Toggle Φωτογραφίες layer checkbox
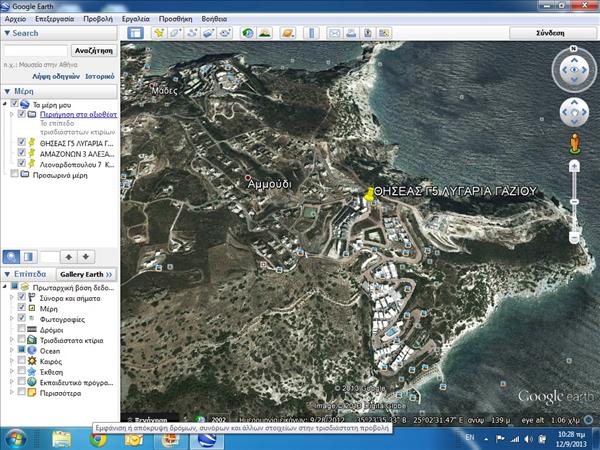Viewport: 600px width, 450px height. [x=22, y=318]
